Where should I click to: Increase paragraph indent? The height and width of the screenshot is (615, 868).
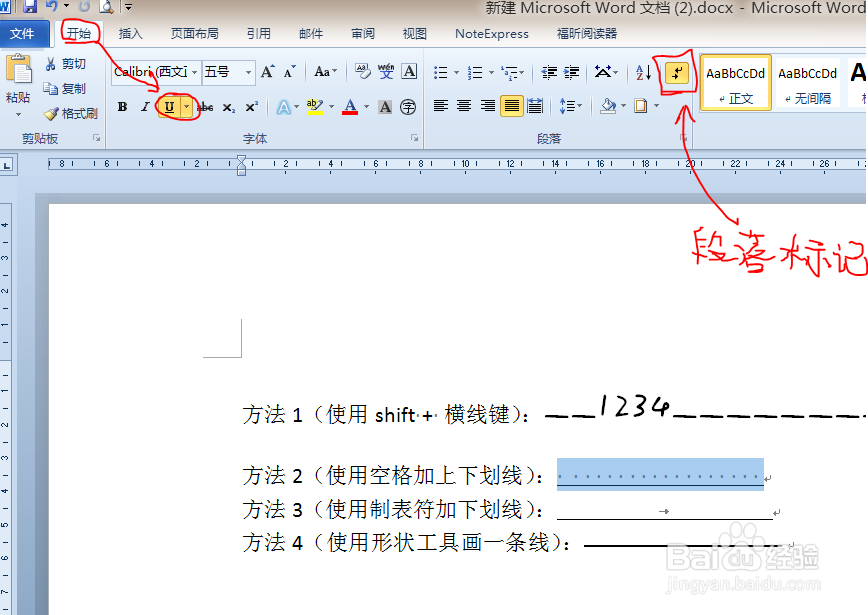572,72
